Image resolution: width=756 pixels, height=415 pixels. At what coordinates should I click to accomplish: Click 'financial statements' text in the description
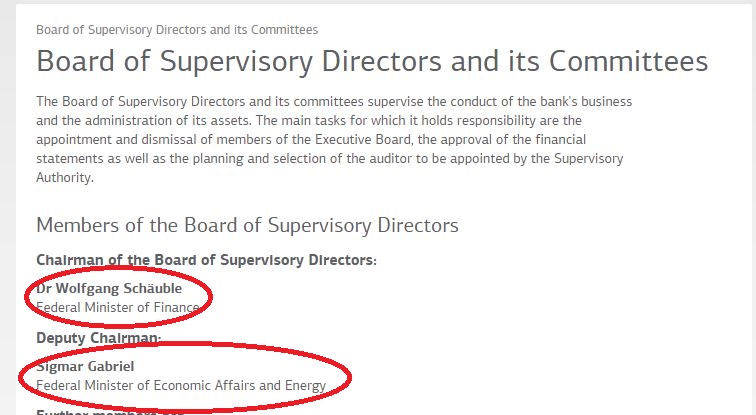tap(311, 149)
